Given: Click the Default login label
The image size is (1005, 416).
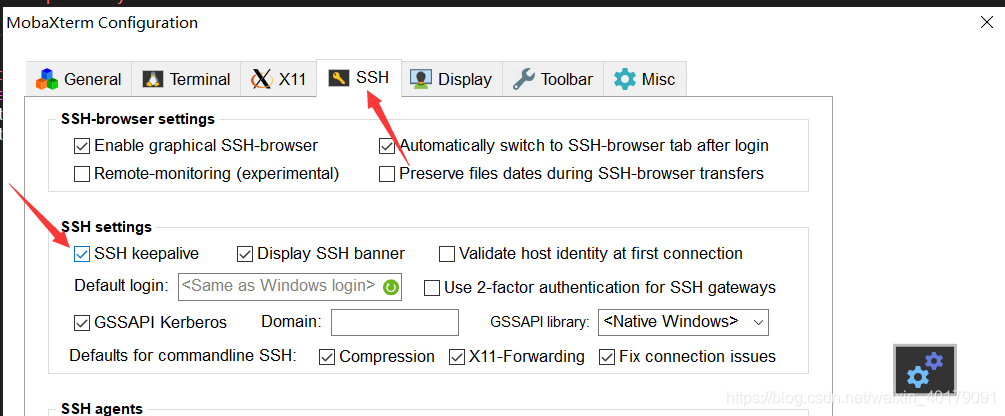Looking at the screenshot, I should [x=122, y=286].
